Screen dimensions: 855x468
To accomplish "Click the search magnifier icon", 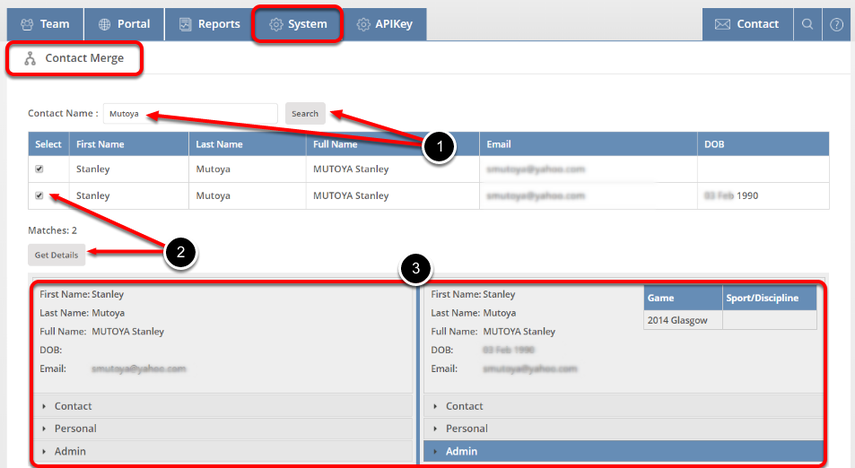I will [x=808, y=24].
